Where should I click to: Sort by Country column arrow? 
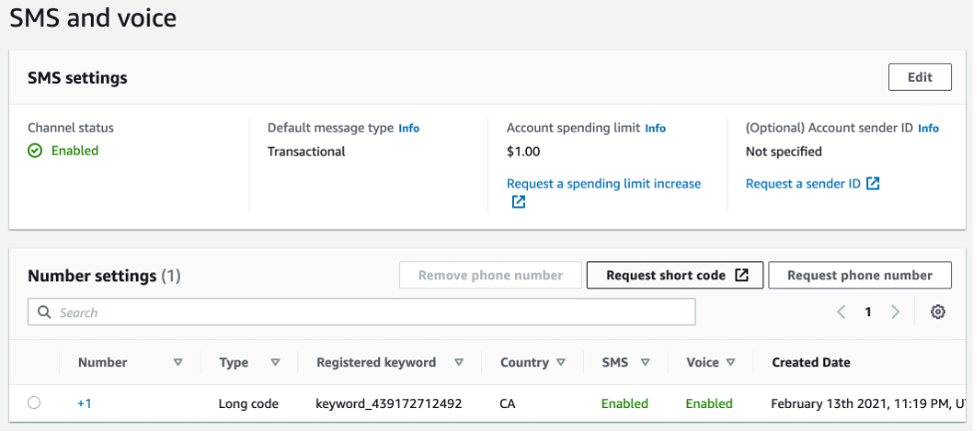point(561,363)
